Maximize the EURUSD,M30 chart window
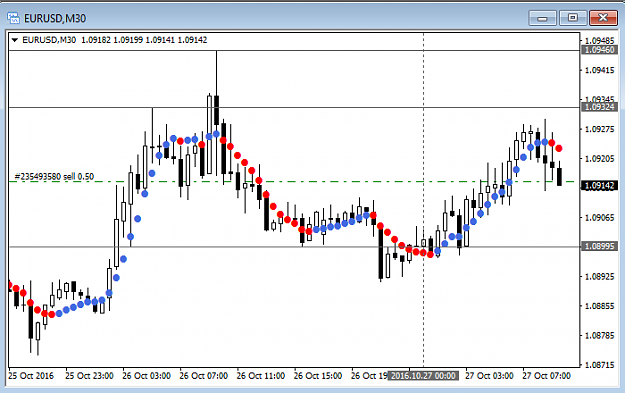Image resolution: width=625 pixels, height=393 pixels. [x=573, y=18]
